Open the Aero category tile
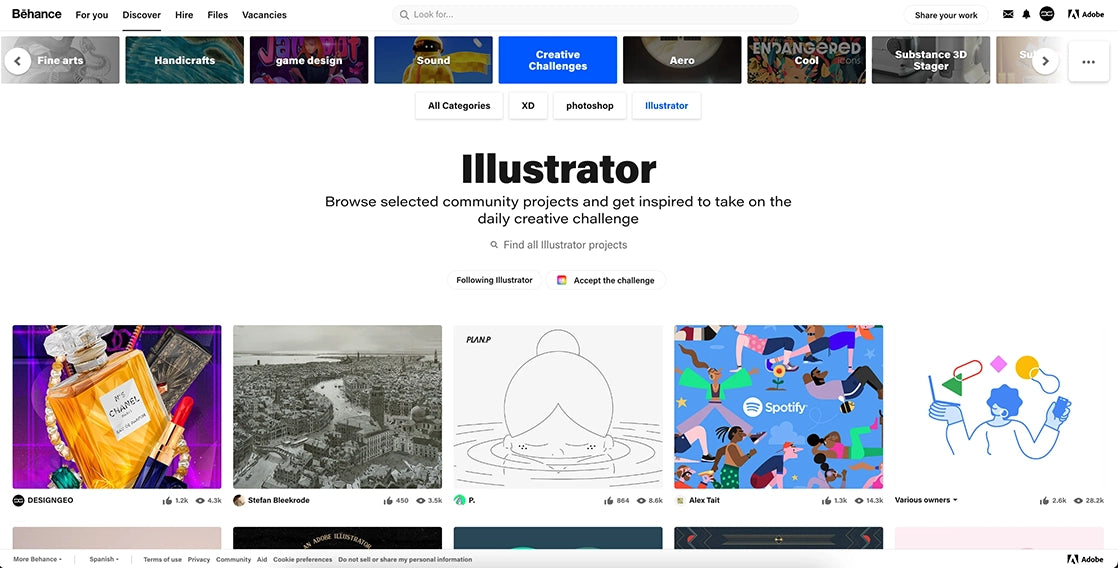Image resolution: width=1118 pixels, height=568 pixels. 682,60
